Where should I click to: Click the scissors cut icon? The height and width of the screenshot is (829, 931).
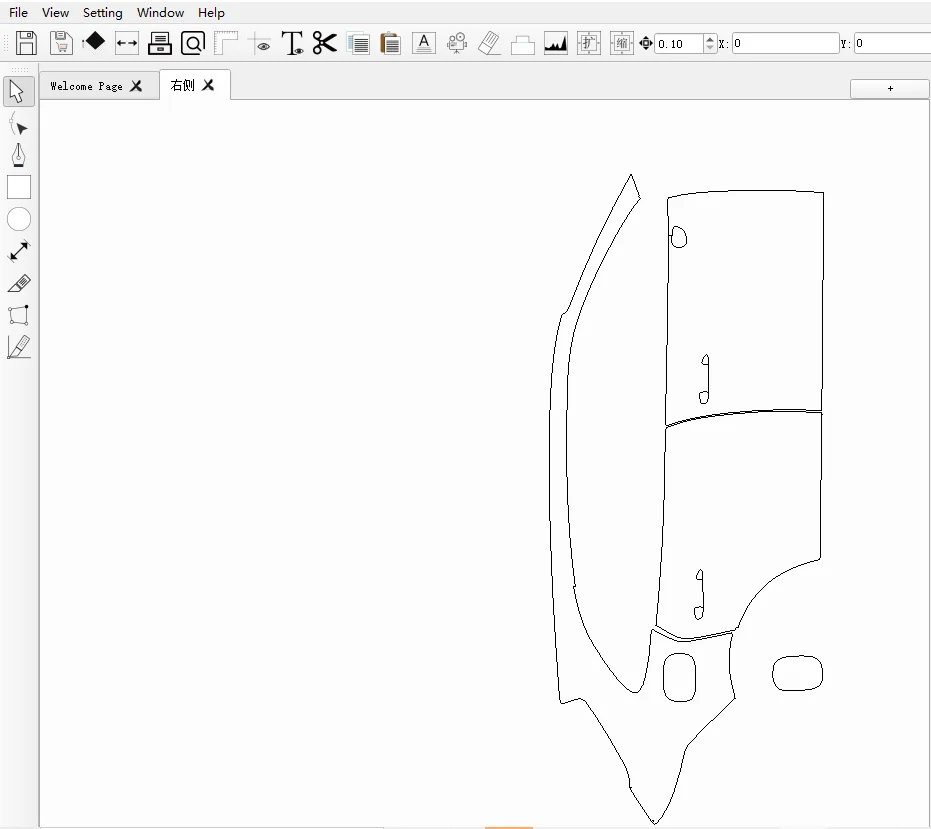click(x=324, y=43)
